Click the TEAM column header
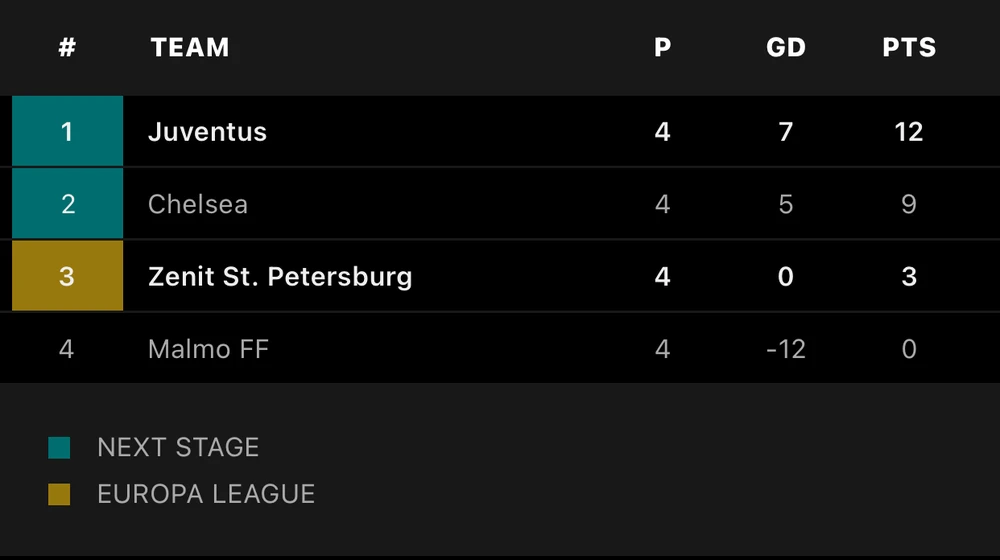The height and width of the screenshot is (560, 1000). click(x=190, y=47)
